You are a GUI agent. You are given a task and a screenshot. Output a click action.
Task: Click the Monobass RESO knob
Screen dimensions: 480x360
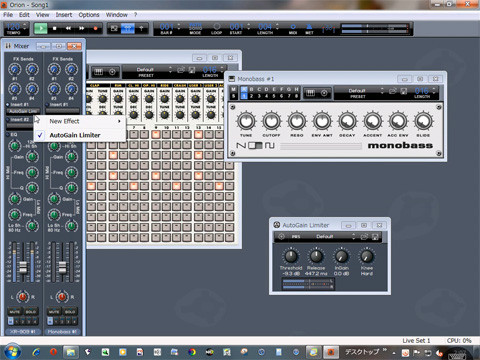click(x=297, y=121)
